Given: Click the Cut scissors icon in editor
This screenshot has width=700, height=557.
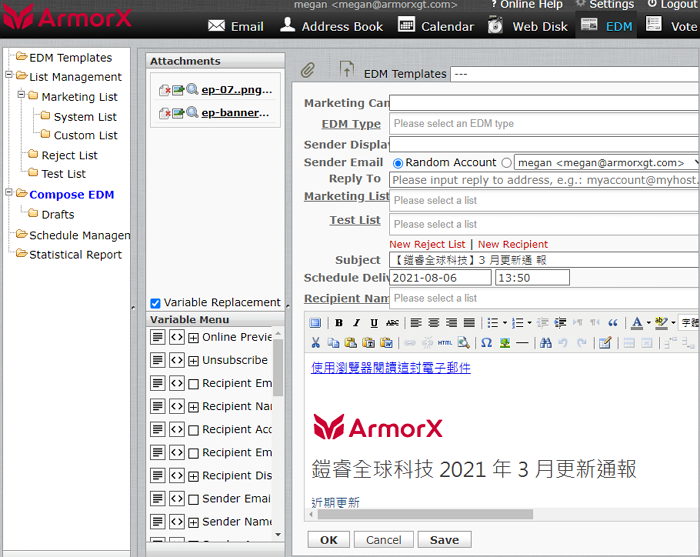Looking at the screenshot, I should coord(316,343).
